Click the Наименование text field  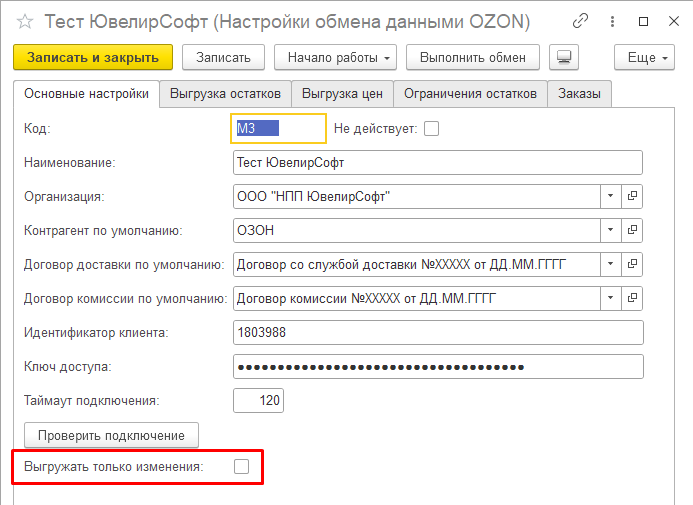pos(438,163)
